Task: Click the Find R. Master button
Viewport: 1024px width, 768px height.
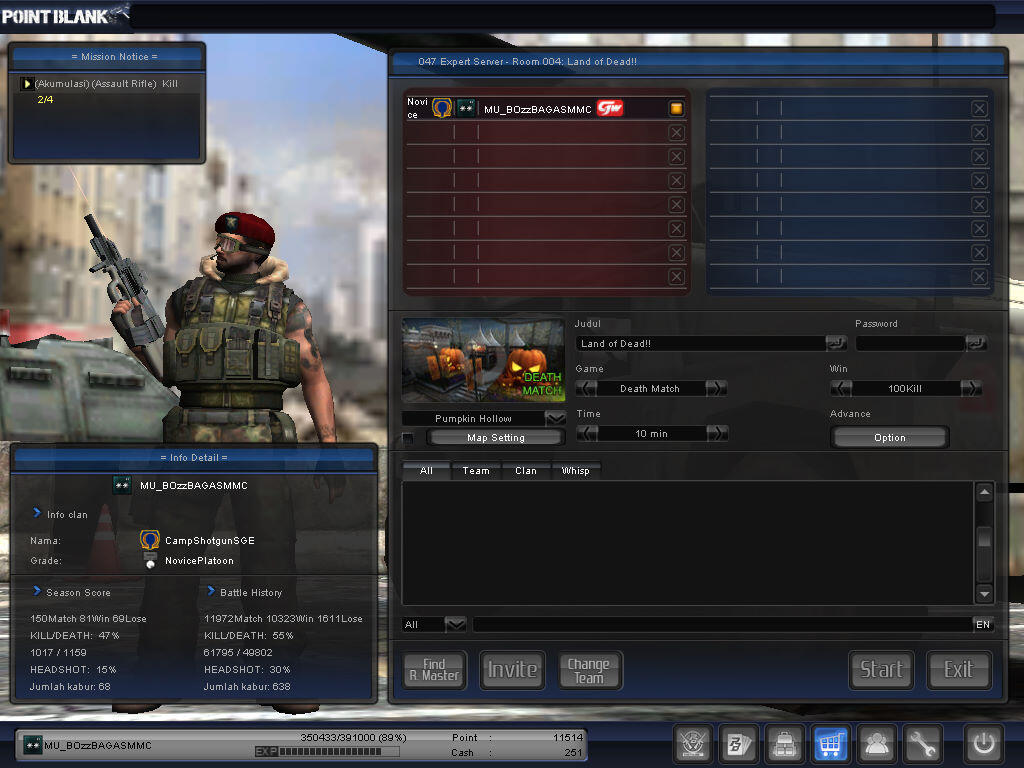Action: (x=434, y=670)
